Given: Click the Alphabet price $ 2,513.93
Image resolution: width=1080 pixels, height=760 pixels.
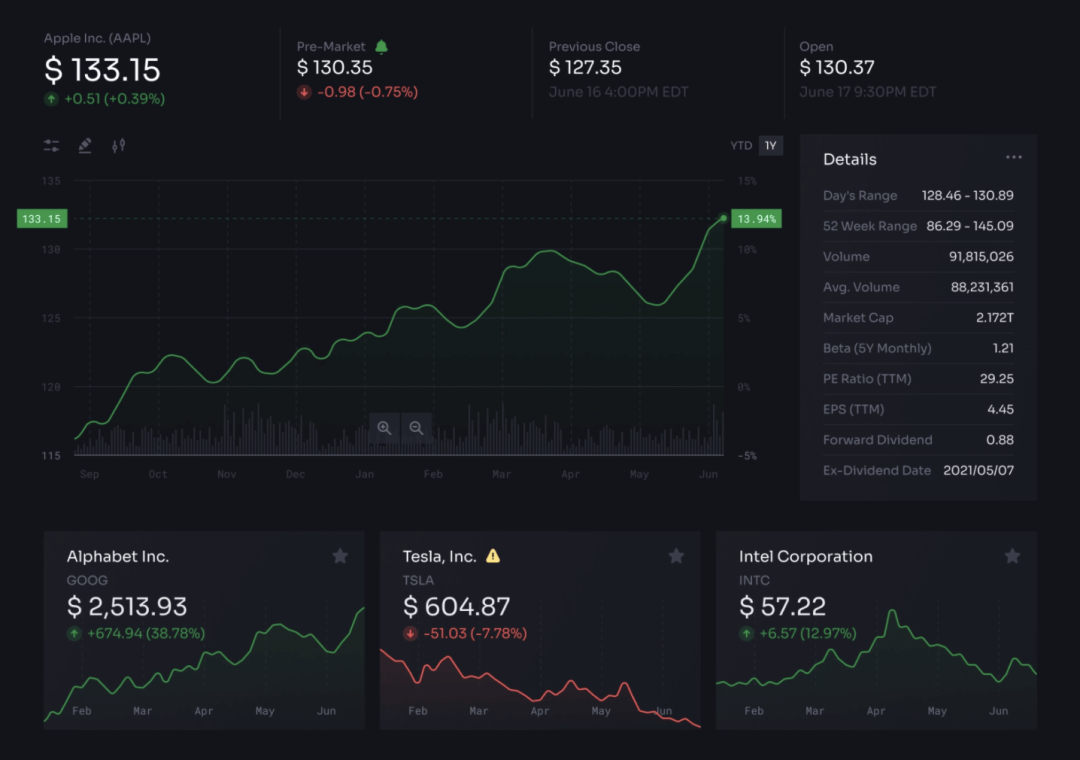Looking at the screenshot, I should tap(127, 606).
